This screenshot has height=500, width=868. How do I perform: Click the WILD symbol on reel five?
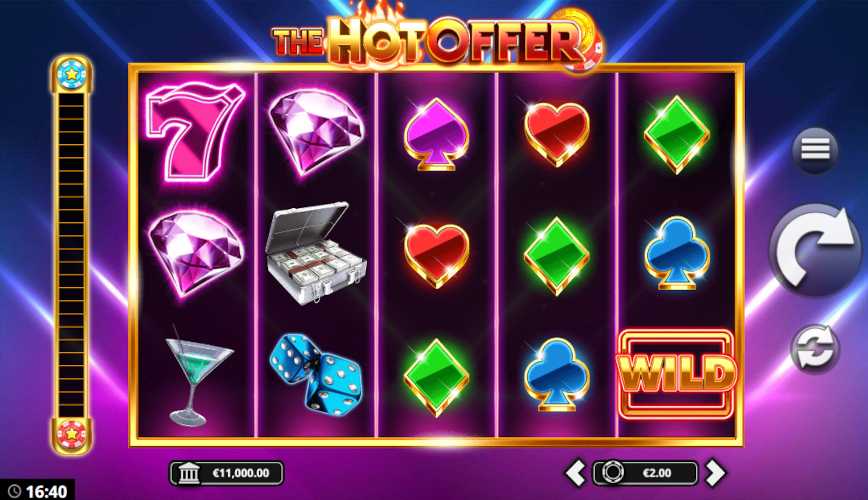point(677,374)
